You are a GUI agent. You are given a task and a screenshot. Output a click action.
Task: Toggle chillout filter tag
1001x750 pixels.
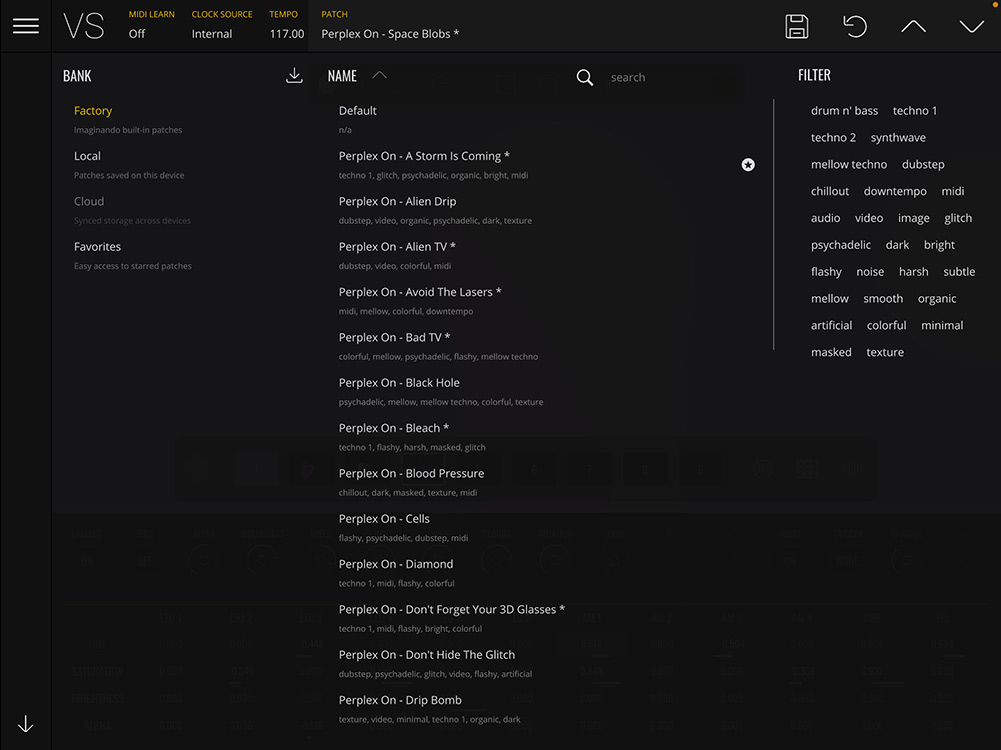point(829,191)
